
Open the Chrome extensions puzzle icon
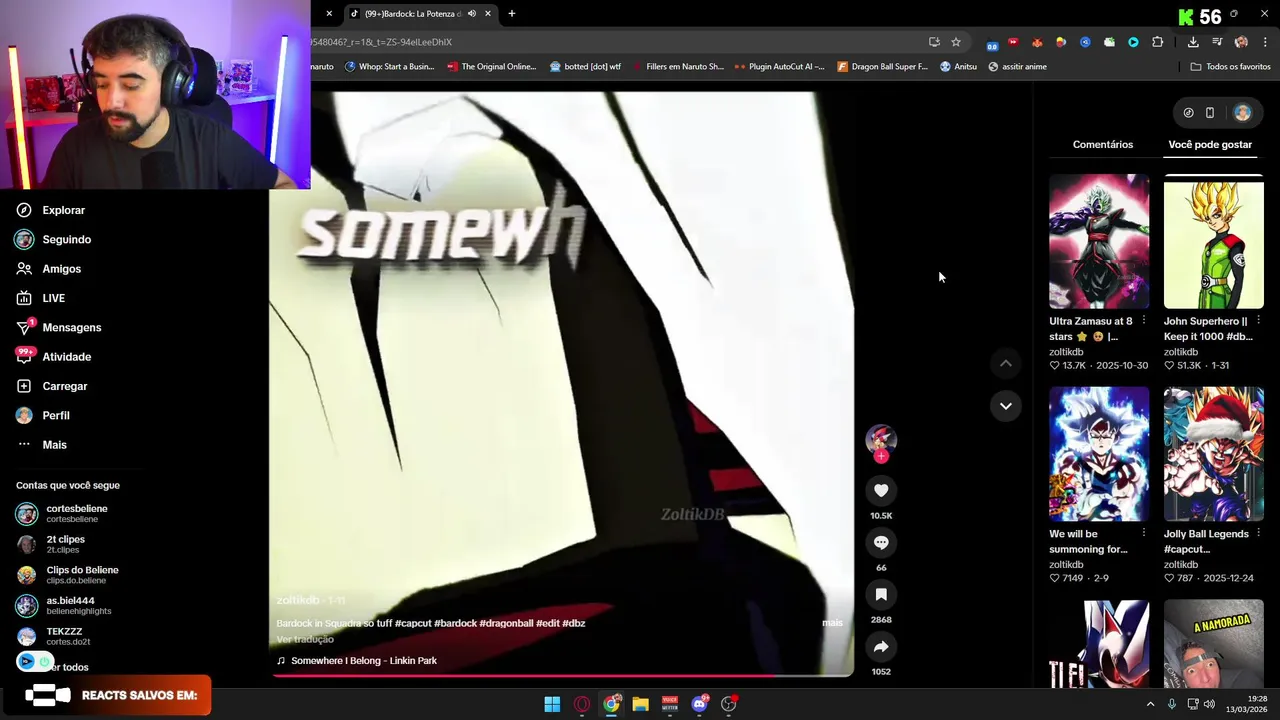[1158, 42]
